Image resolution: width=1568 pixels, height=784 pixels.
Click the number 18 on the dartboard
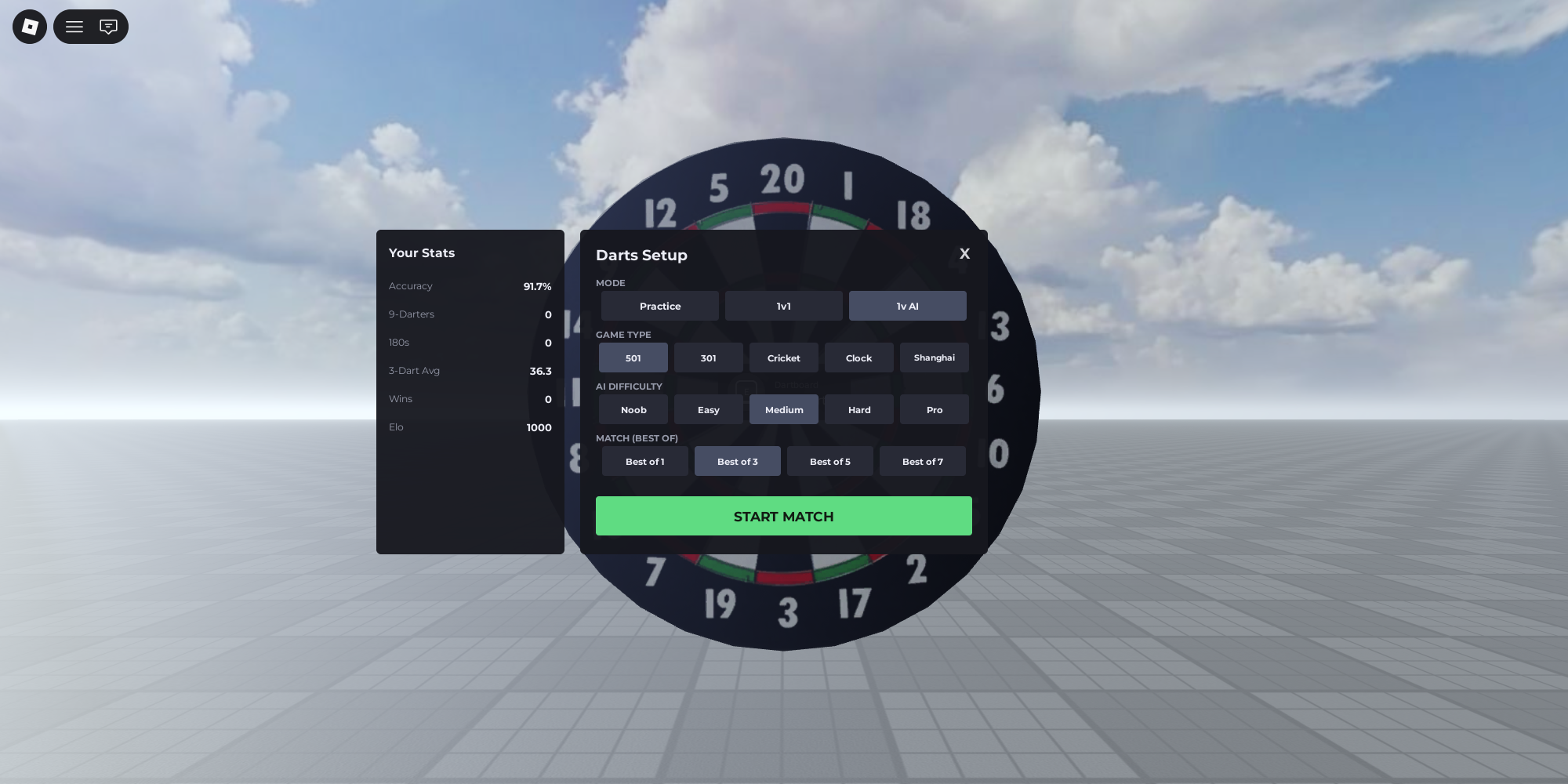click(913, 215)
